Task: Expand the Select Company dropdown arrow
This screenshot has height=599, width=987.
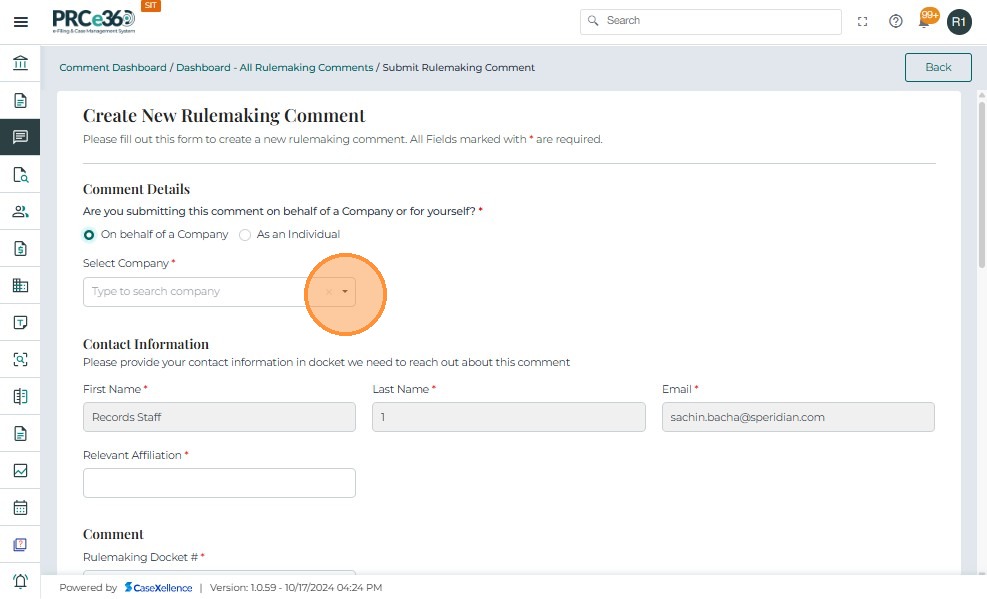Action: pyautogui.click(x=345, y=292)
